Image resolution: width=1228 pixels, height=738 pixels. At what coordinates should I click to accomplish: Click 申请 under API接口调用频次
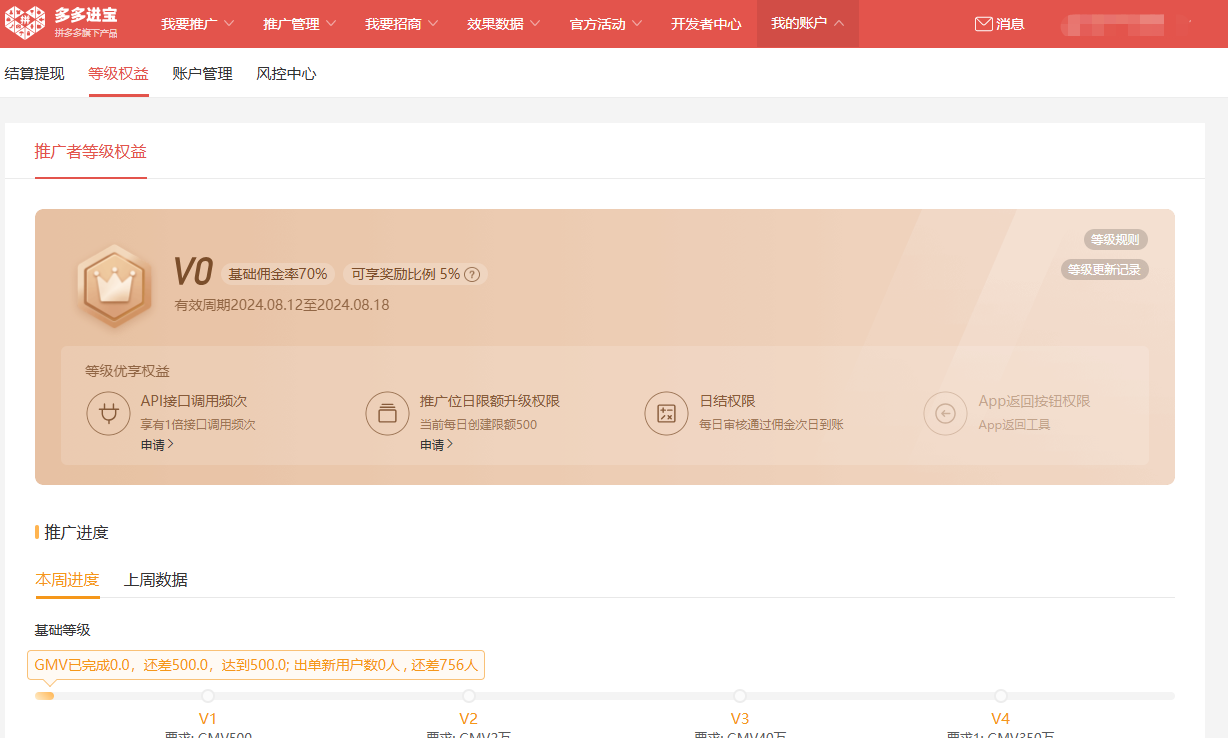(x=157, y=445)
